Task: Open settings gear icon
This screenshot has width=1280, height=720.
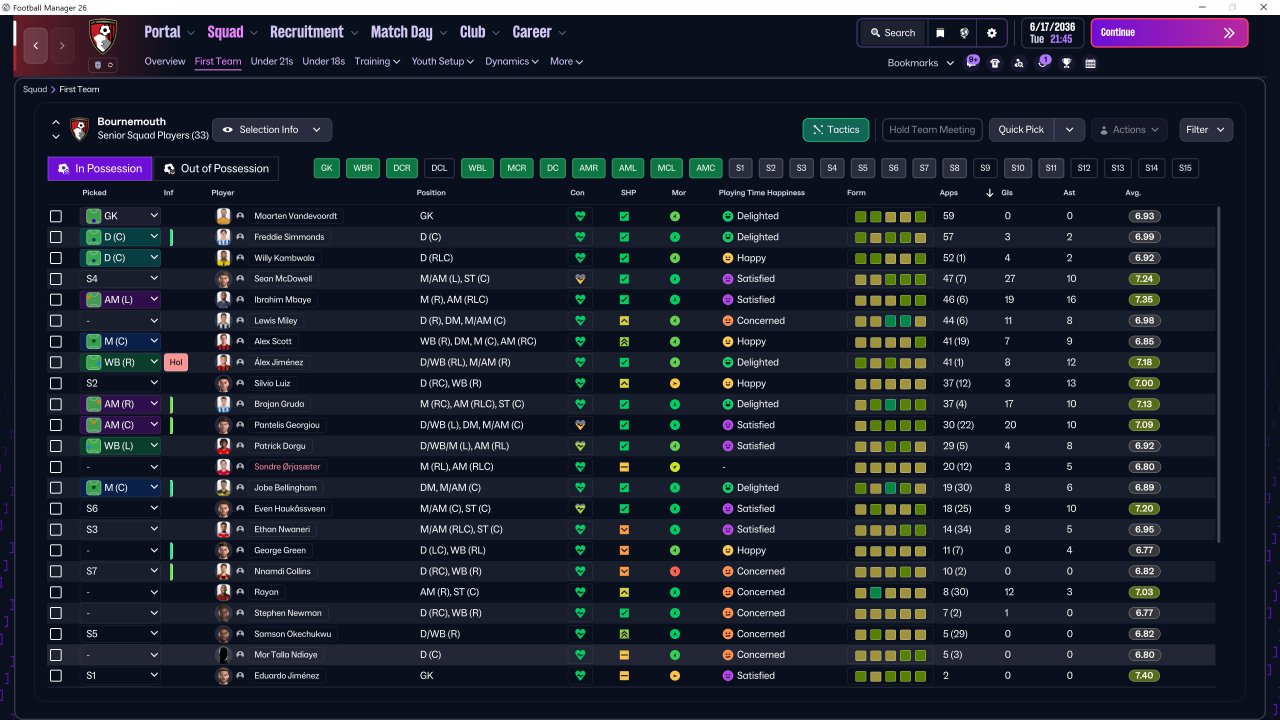Action: tap(992, 33)
